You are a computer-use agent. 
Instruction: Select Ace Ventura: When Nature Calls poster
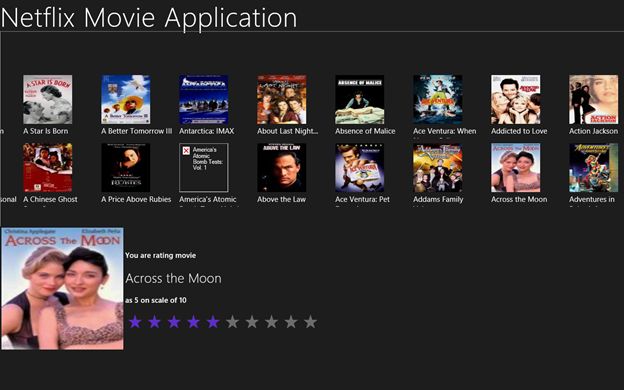pos(437,99)
